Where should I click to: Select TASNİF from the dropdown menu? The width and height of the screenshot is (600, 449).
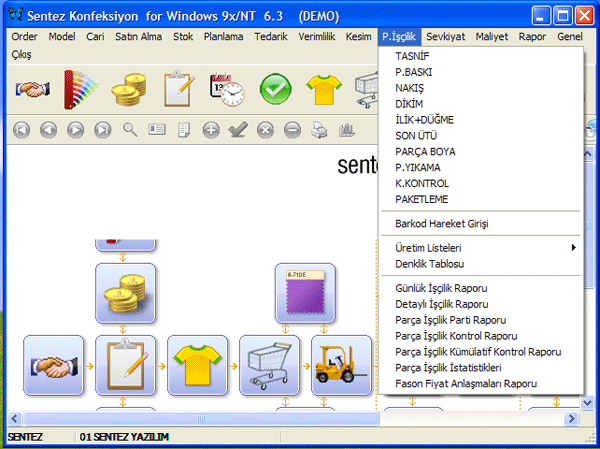[x=482, y=56]
